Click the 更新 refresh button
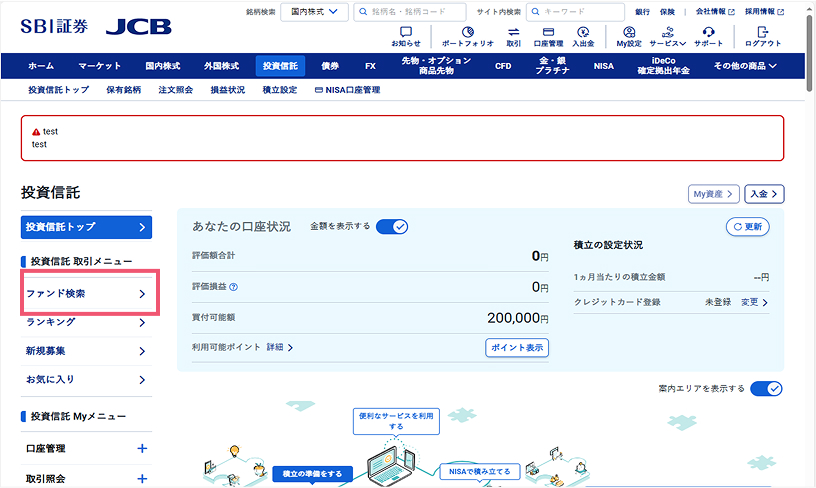 point(747,227)
